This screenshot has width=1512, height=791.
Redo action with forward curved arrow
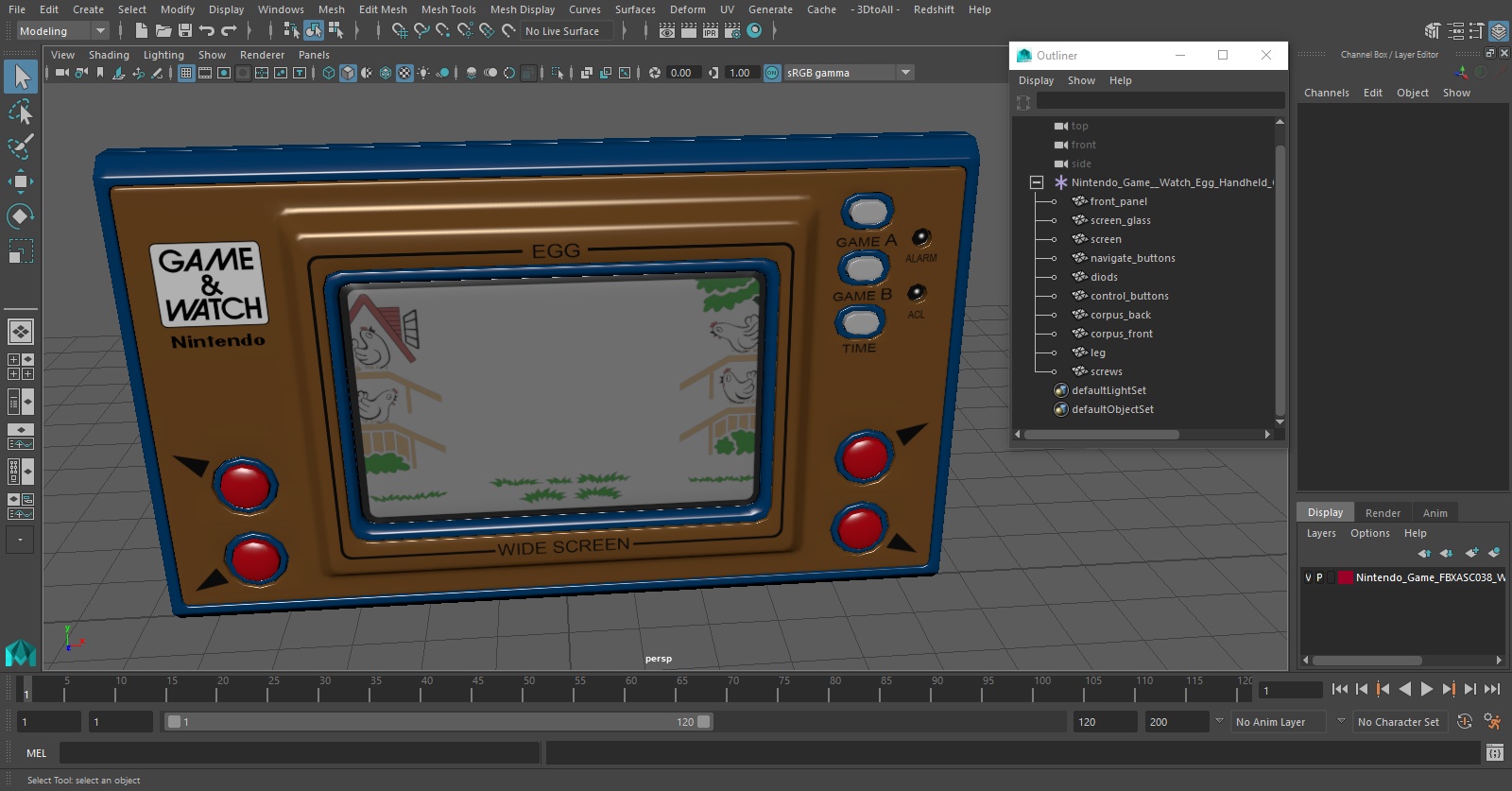point(229,30)
